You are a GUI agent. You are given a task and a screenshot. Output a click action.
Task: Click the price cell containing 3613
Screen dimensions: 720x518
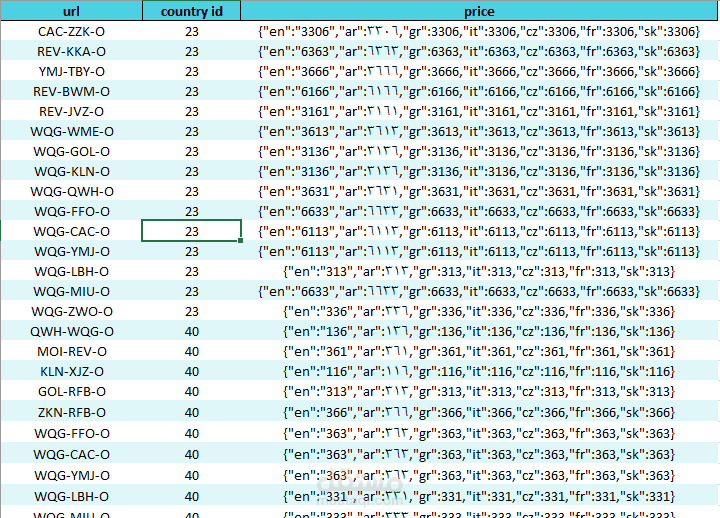479,131
